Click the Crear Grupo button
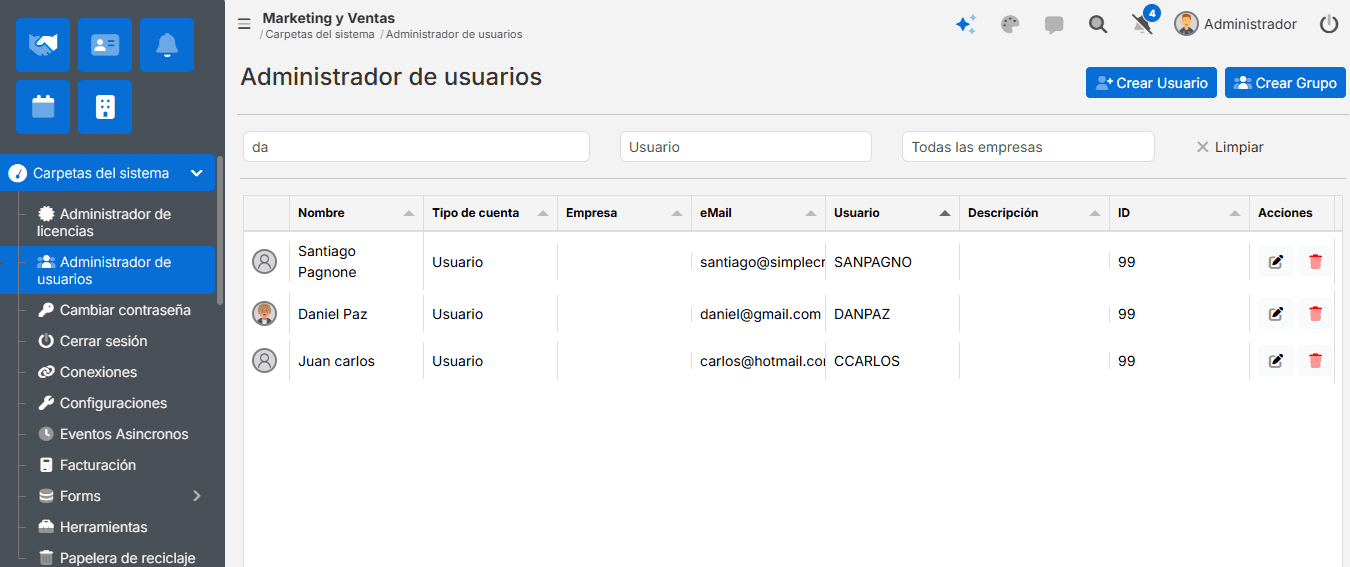Viewport: 1350px width, 567px height. click(1285, 83)
